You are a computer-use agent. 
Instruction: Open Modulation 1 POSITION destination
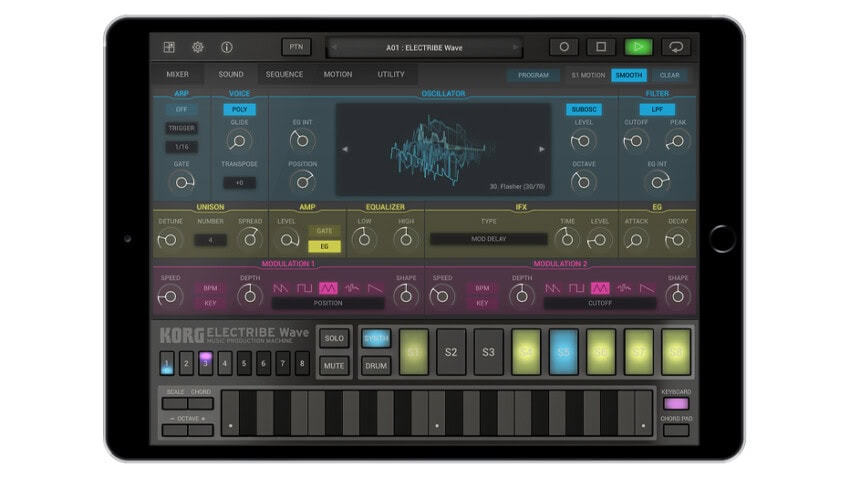click(x=328, y=303)
